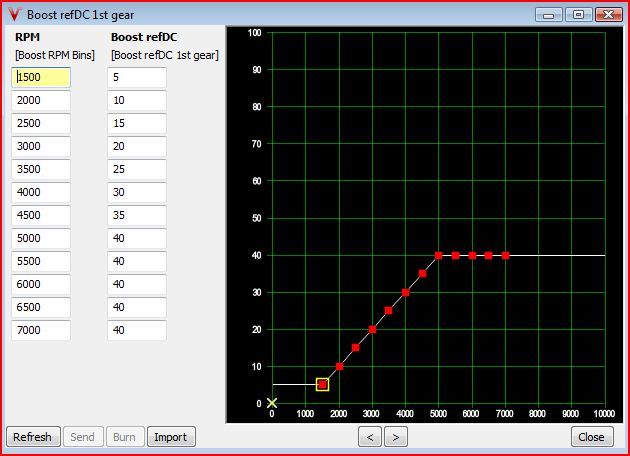Image resolution: width=630 pixels, height=456 pixels.
Task: Select the red graph point at 2500 RPM
Action: (x=356, y=348)
